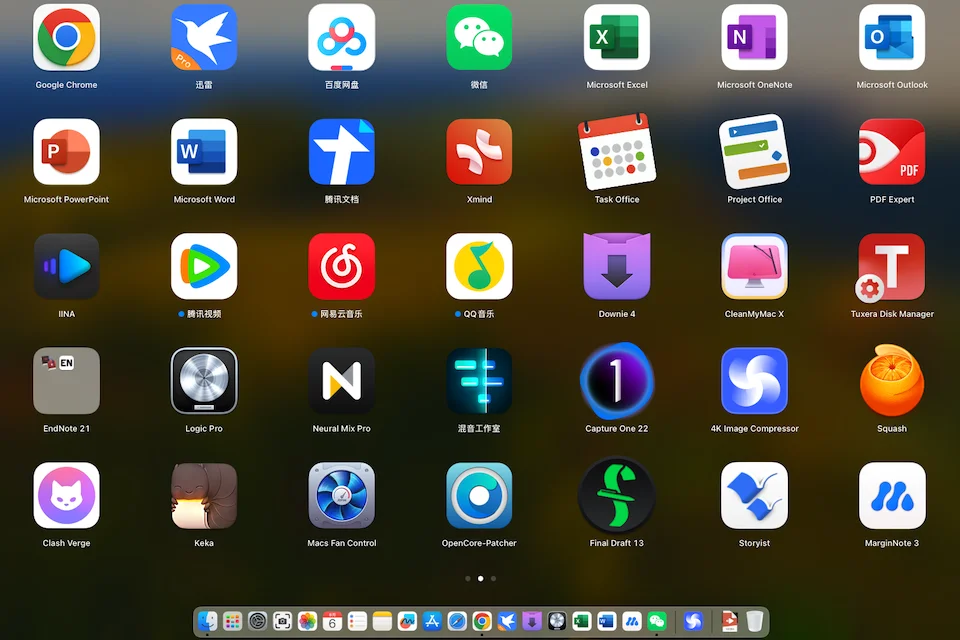Image resolution: width=960 pixels, height=640 pixels.
Task: Select the first Launchpad page dot
Action: pyautogui.click(x=467, y=578)
